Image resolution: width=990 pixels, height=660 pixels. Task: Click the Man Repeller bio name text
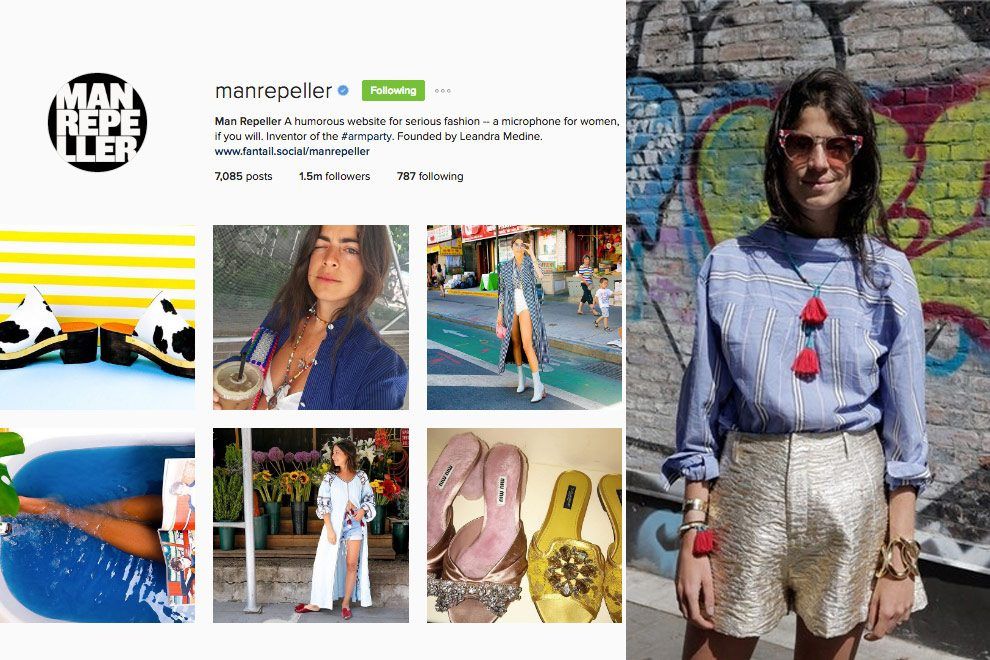[248, 121]
